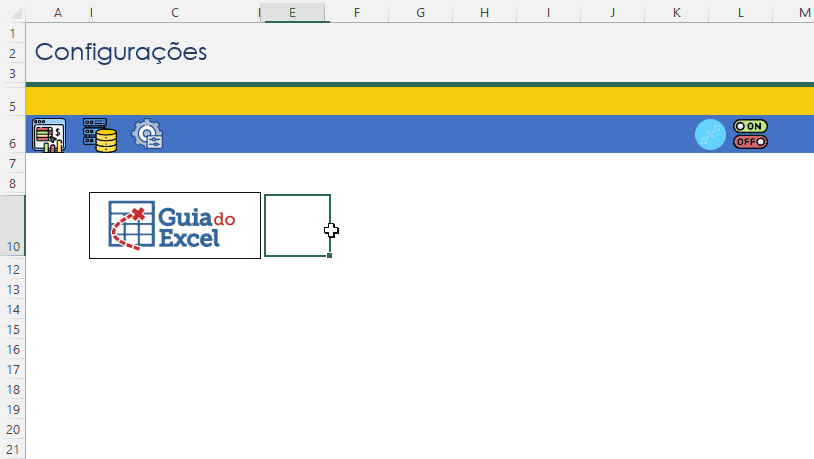
Task: Click the light blue circle icon
Action: (710, 134)
